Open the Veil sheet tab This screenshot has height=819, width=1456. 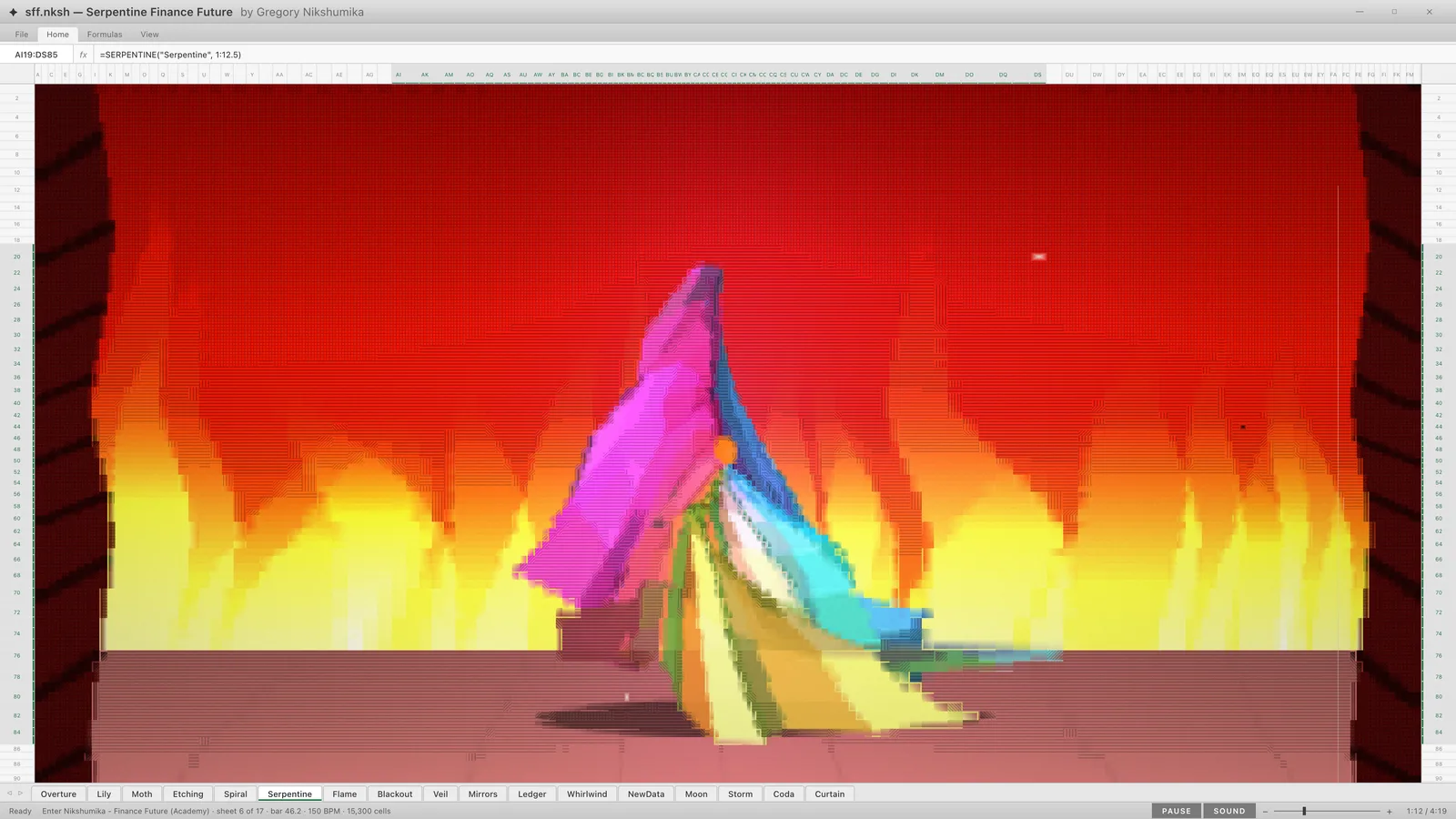[x=440, y=794]
